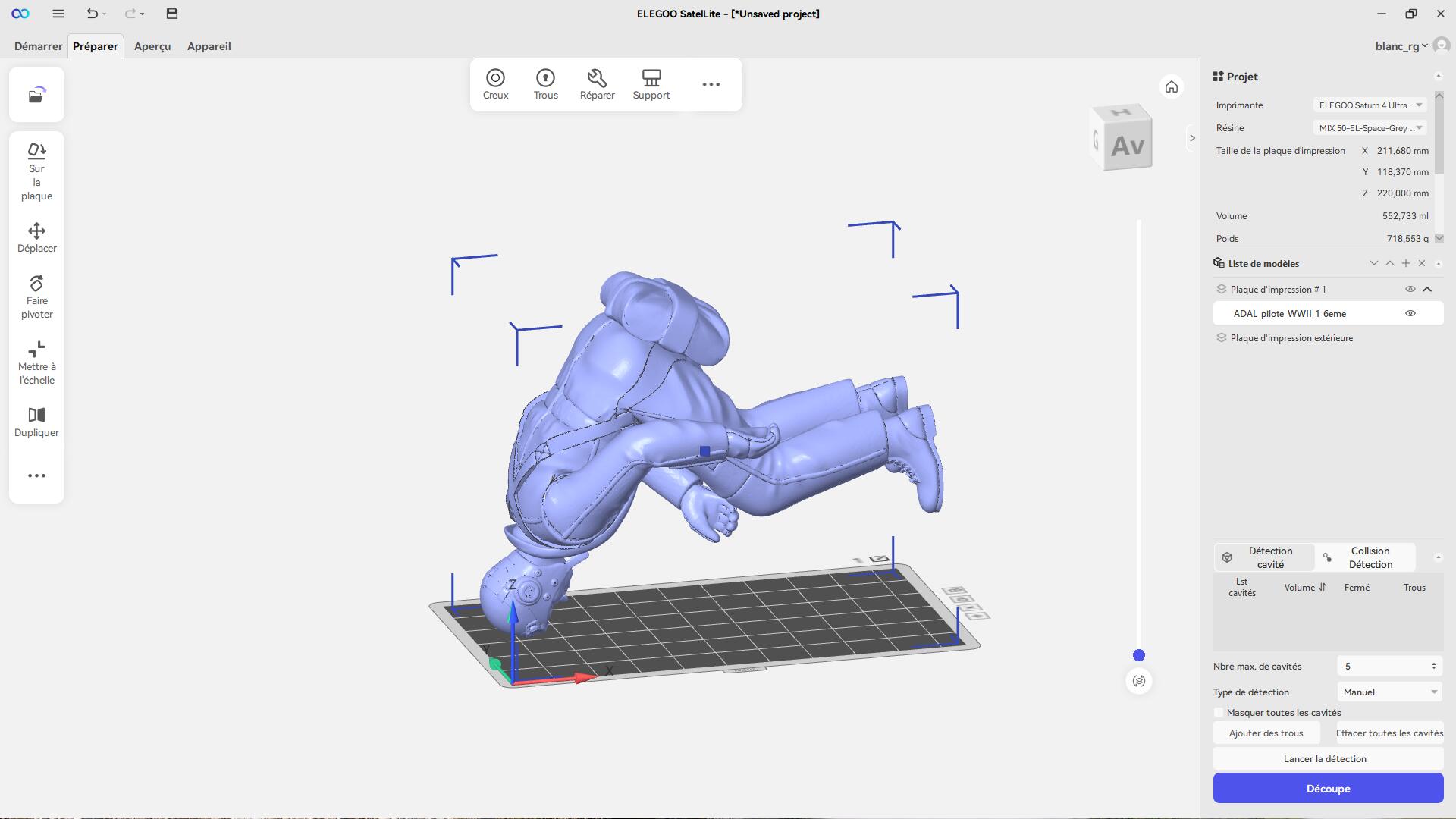The image size is (1456, 819).
Task: Expand the Type de détection dropdown
Action: [1389, 692]
